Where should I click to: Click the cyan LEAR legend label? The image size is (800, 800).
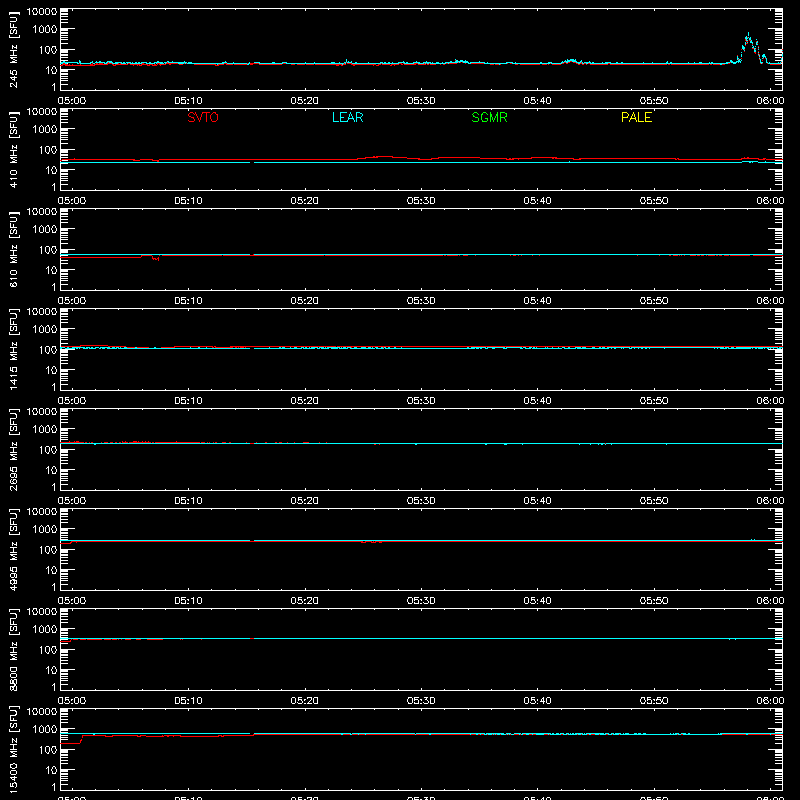pos(347,117)
